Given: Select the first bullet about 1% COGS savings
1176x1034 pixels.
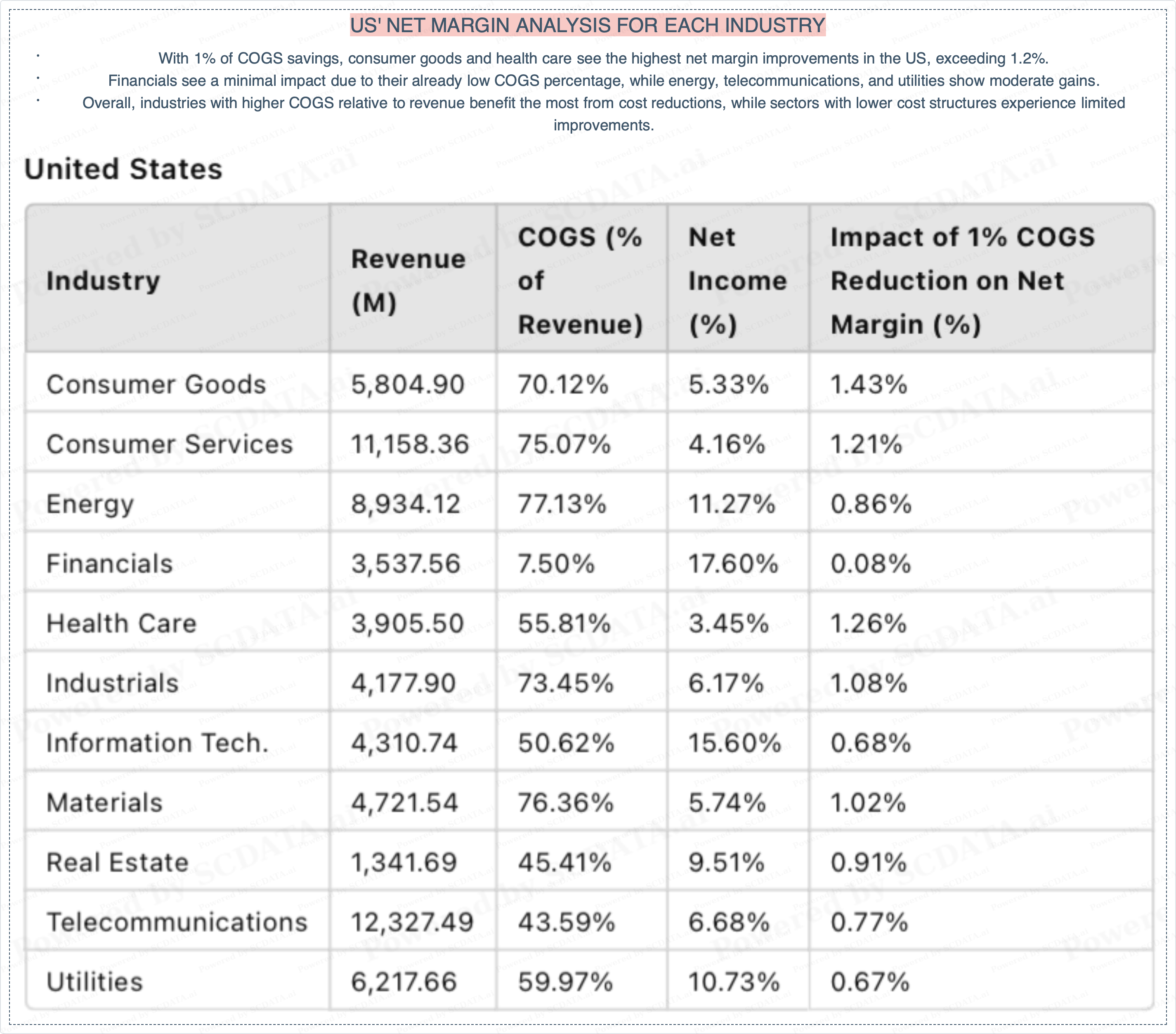Looking at the screenshot, I should pyautogui.click(x=603, y=58).
